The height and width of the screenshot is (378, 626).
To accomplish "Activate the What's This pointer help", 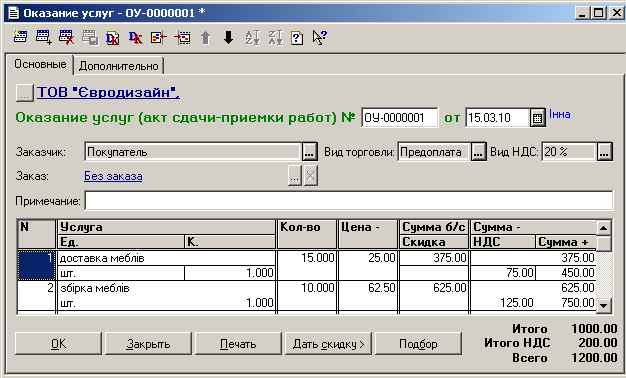I will coord(319,38).
